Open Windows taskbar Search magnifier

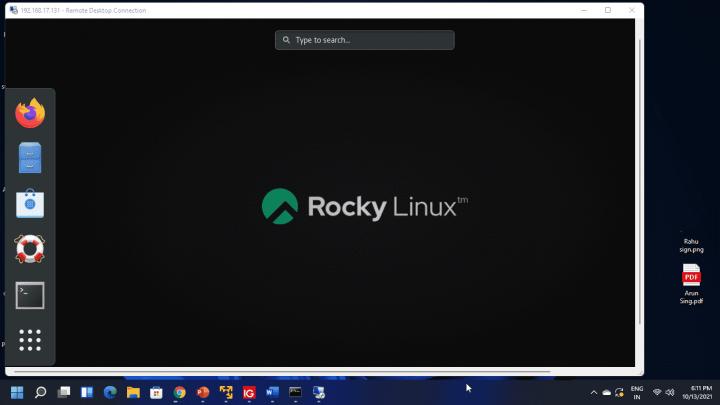click(x=40, y=392)
